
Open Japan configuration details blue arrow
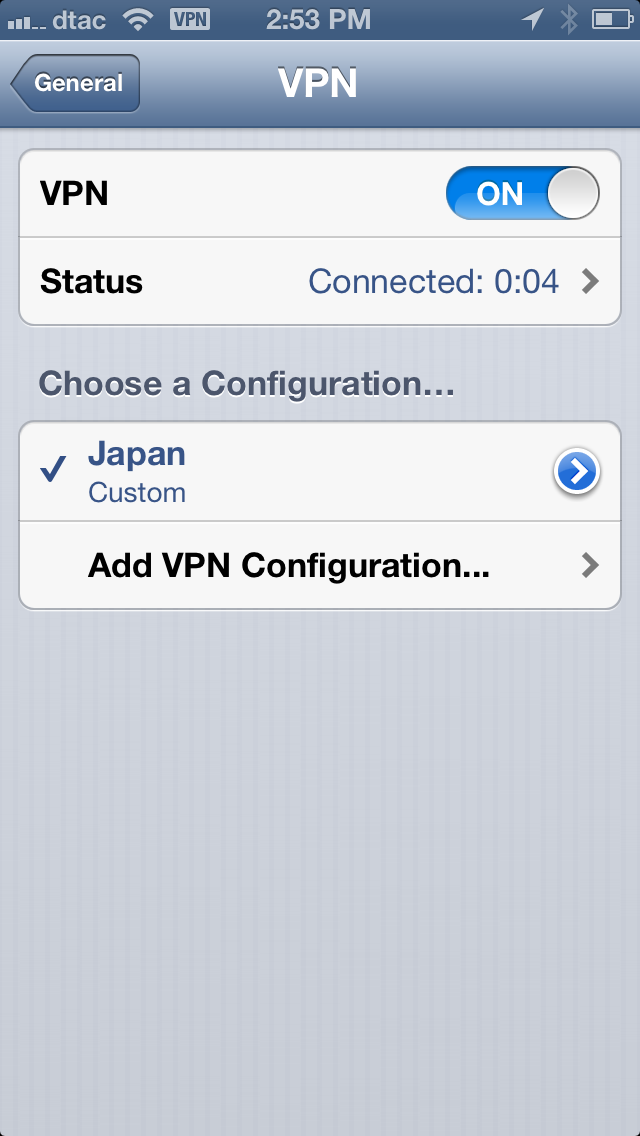pyautogui.click(x=577, y=472)
